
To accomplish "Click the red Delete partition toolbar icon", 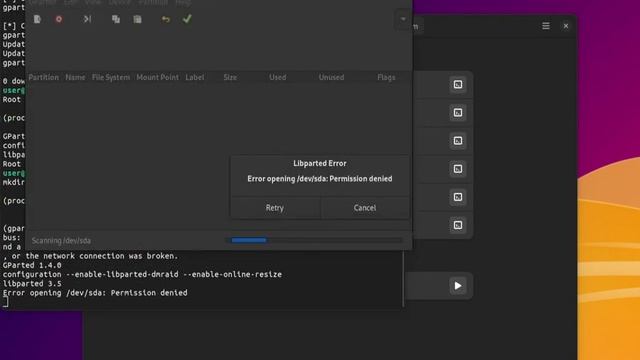I will (x=59, y=19).
